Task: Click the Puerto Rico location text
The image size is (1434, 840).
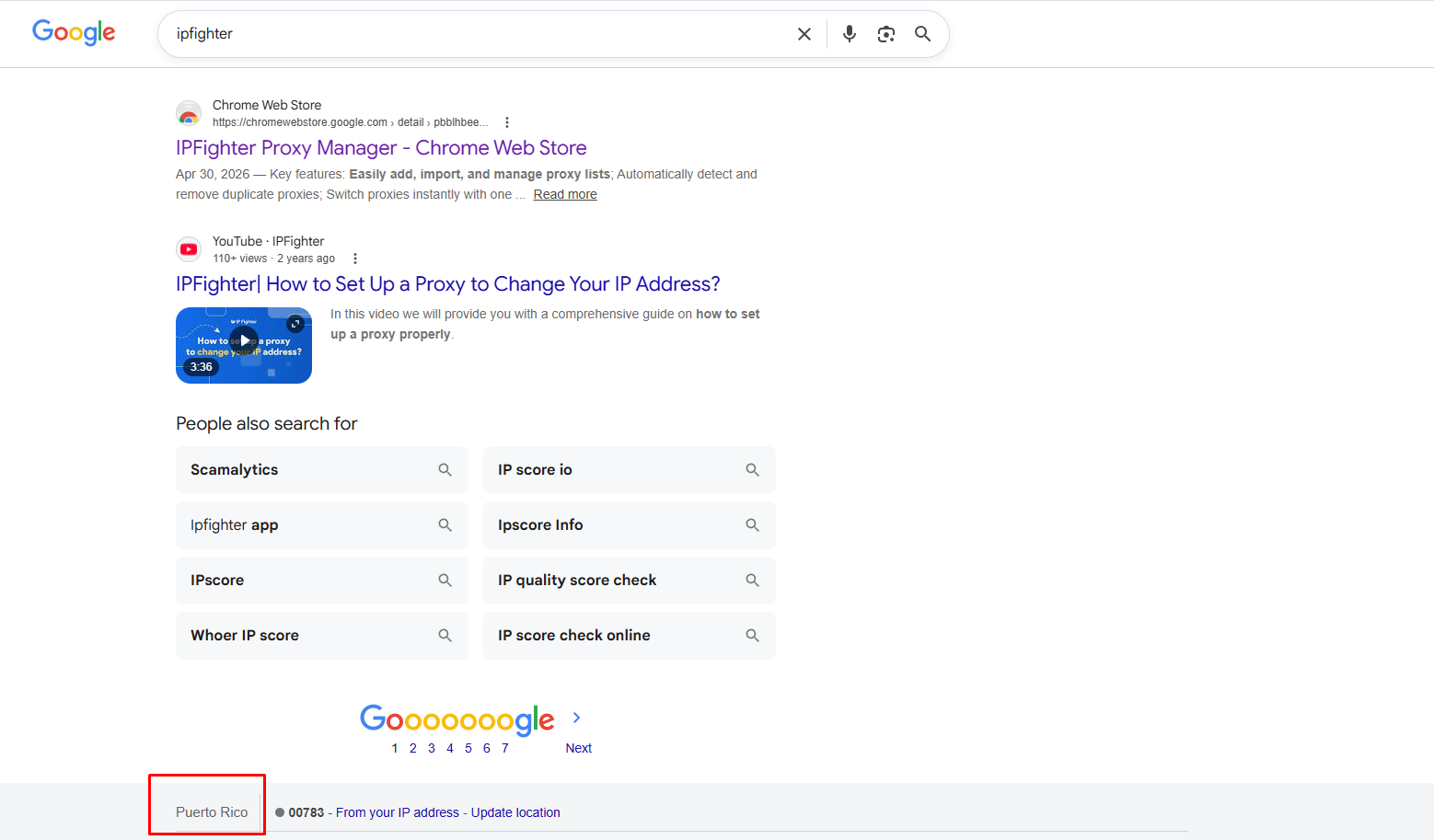Action: pos(212,812)
